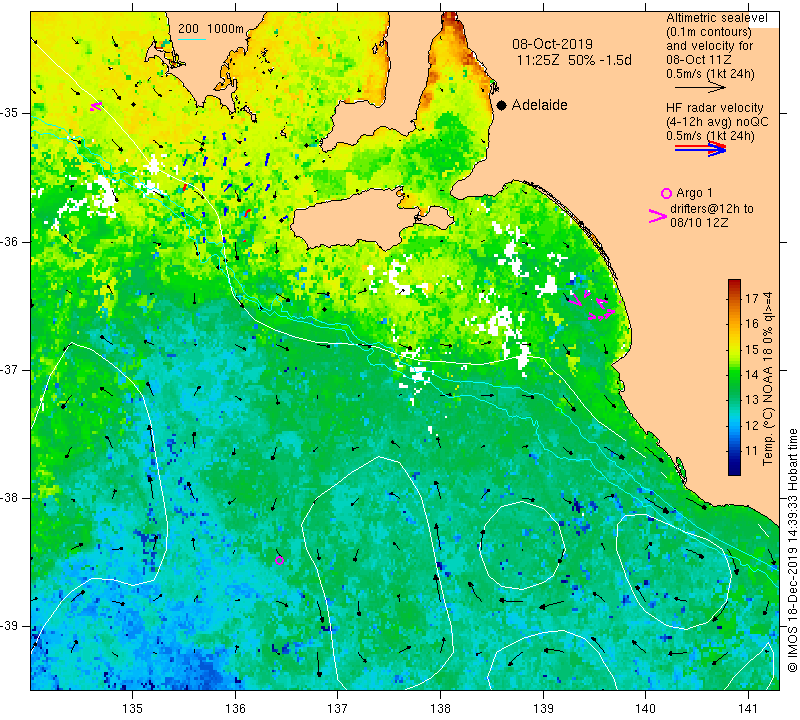Click longitude label 135
Image resolution: width=800 pixels, height=720 pixels.
point(133,709)
